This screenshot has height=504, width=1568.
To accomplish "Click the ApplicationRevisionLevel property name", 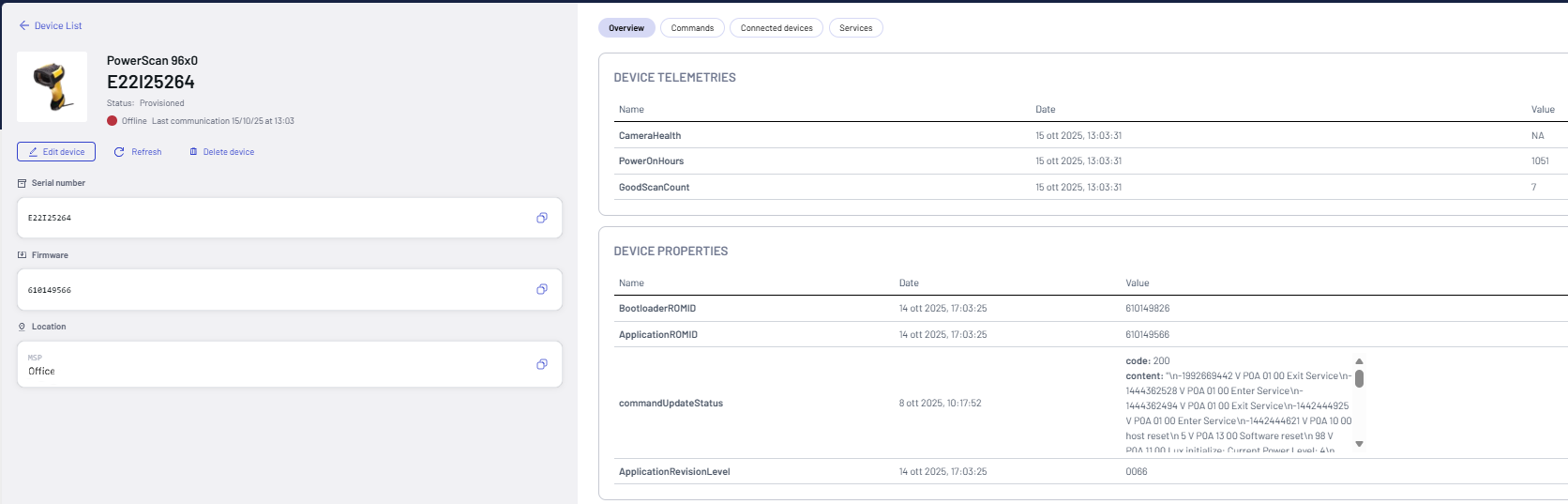I will 674,472.
